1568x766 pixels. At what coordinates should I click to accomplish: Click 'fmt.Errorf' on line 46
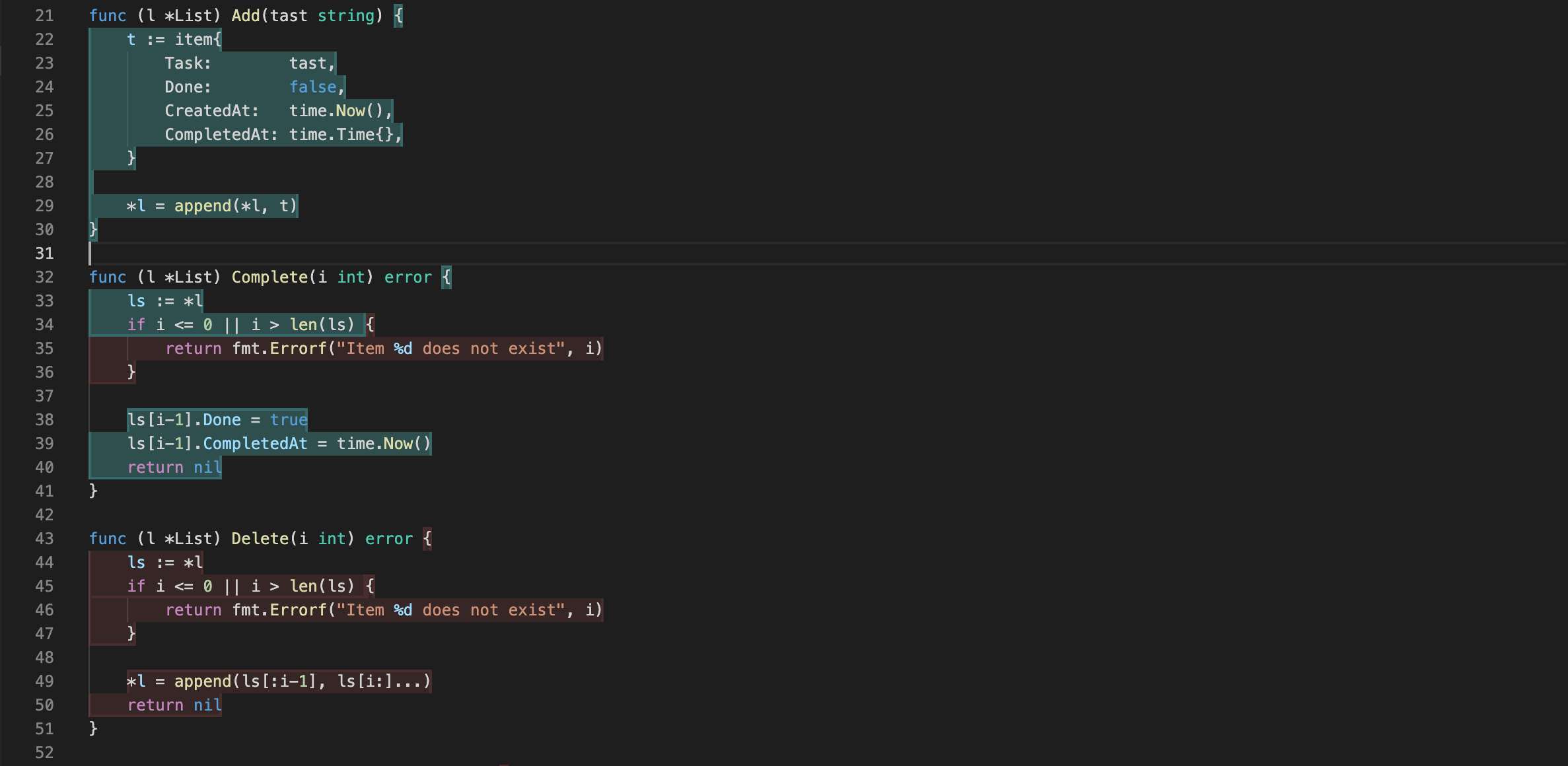point(279,610)
